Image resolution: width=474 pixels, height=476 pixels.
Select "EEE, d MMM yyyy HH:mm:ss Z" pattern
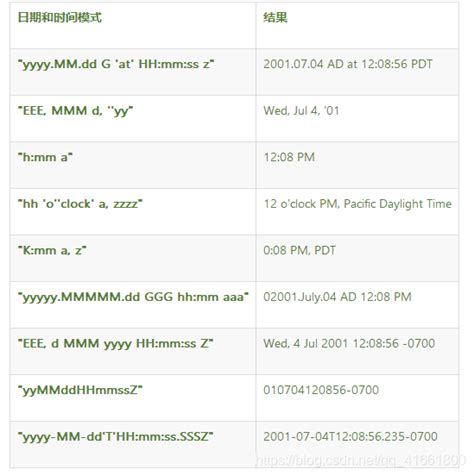115,344
